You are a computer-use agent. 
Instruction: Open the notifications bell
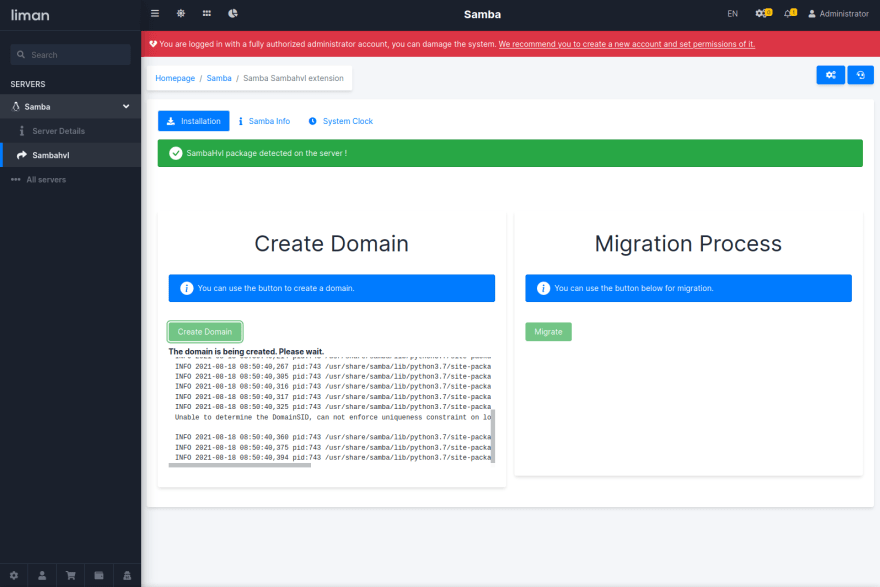pyautogui.click(x=790, y=13)
